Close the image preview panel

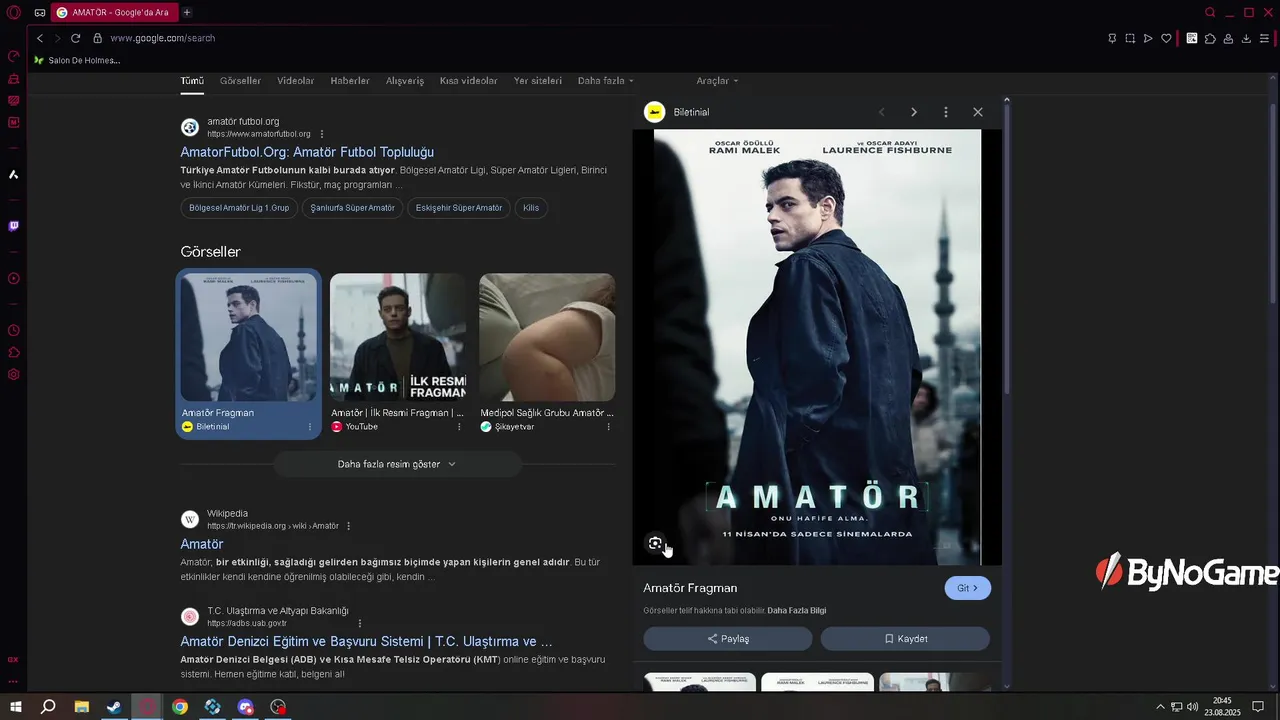[x=978, y=112]
